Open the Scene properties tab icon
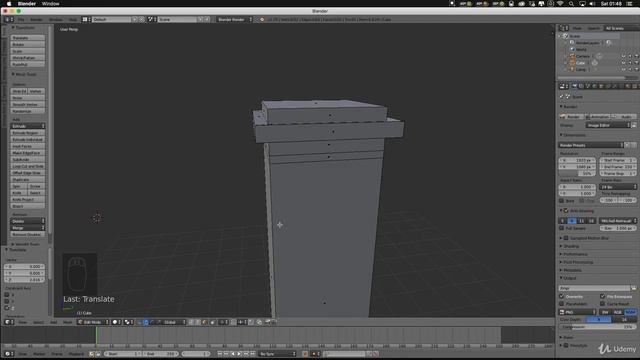 (x=588, y=86)
